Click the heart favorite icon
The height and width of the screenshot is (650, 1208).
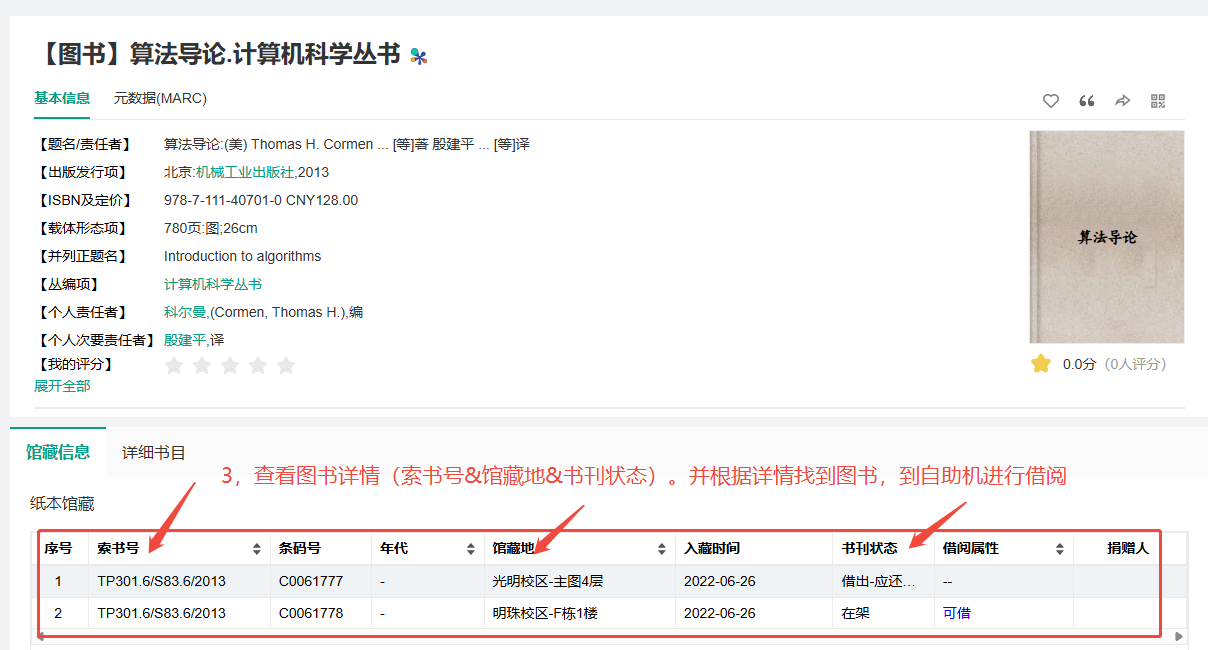1050,101
